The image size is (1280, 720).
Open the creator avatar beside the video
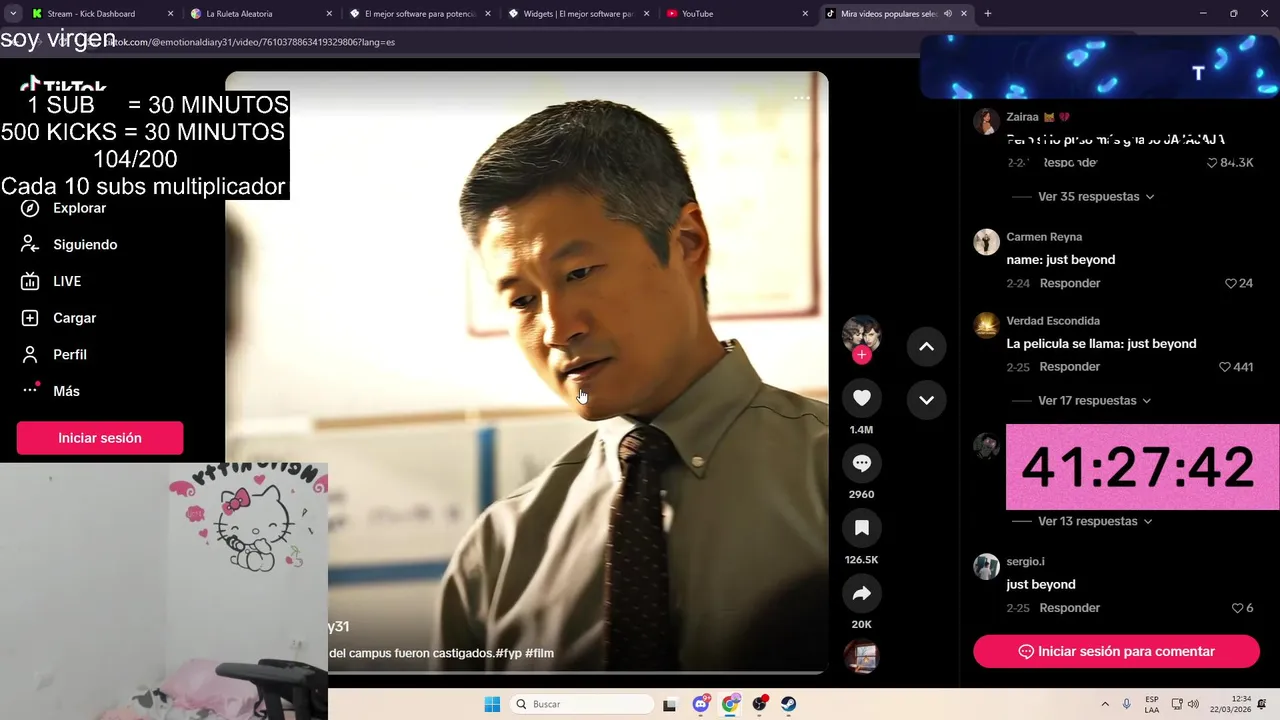tap(861, 335)
